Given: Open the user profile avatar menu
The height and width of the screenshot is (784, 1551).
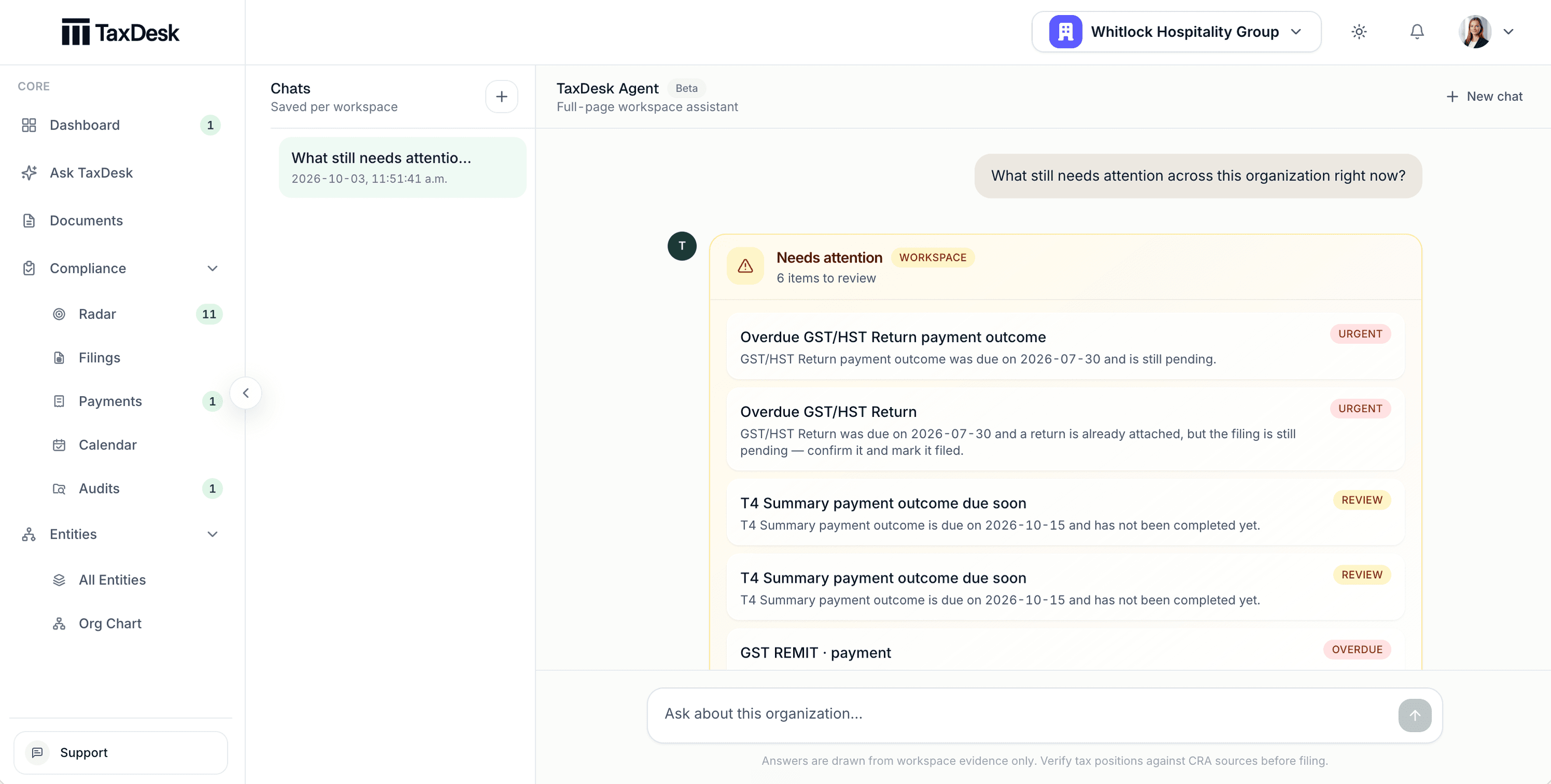Looking at the screenshot, I should point(1485,32).
